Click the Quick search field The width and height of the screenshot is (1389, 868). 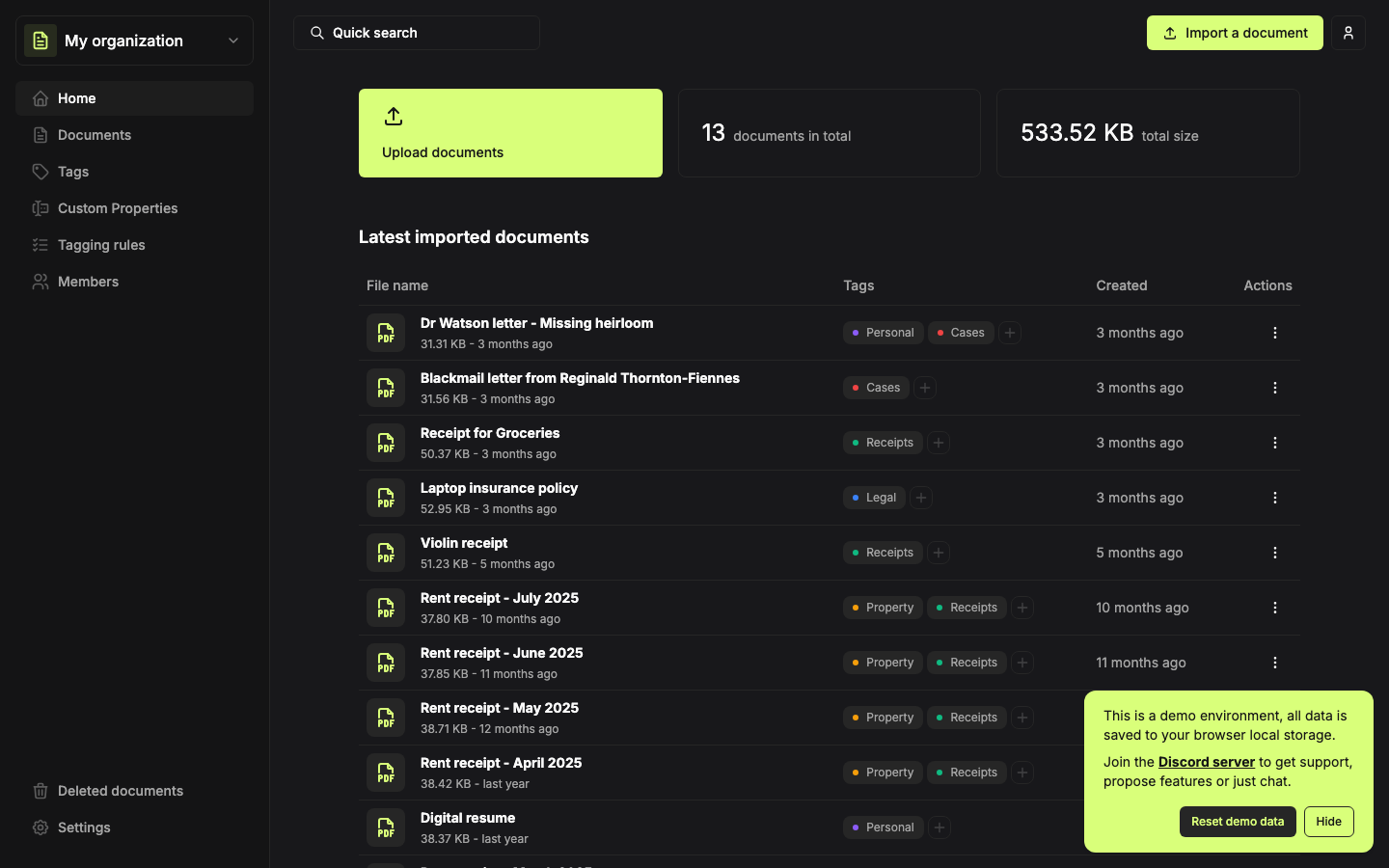pos(416,33)
